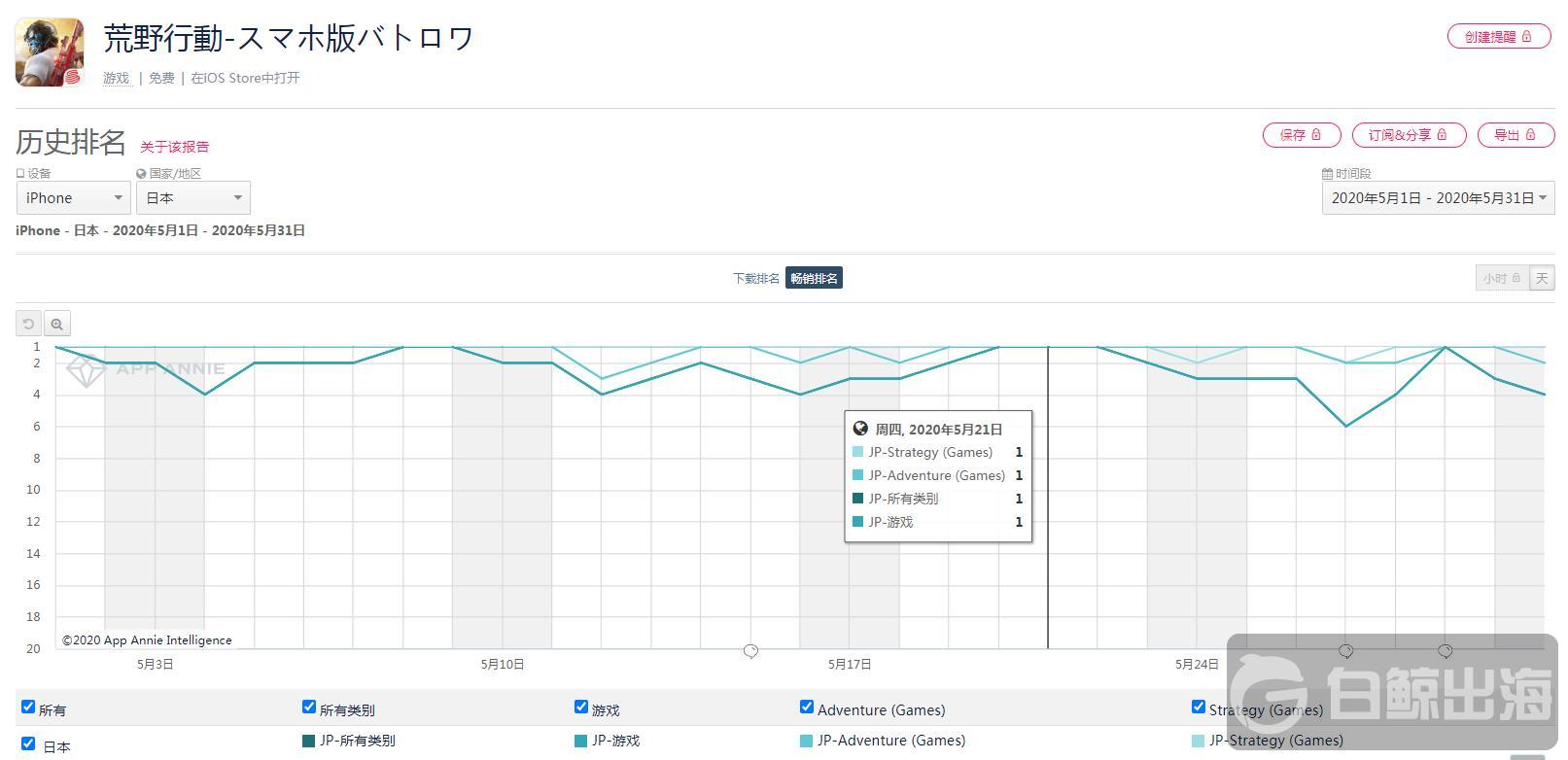Click the 历史排名 heading
The height and width of the screenshot is (760, 1568).
click(x=71, y=142)
